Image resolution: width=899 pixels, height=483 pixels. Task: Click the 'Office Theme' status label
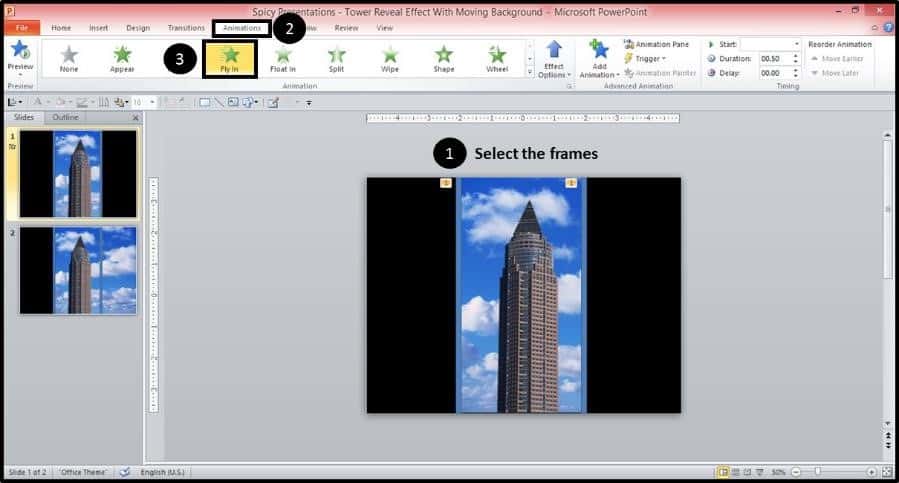tap(83, 472)
